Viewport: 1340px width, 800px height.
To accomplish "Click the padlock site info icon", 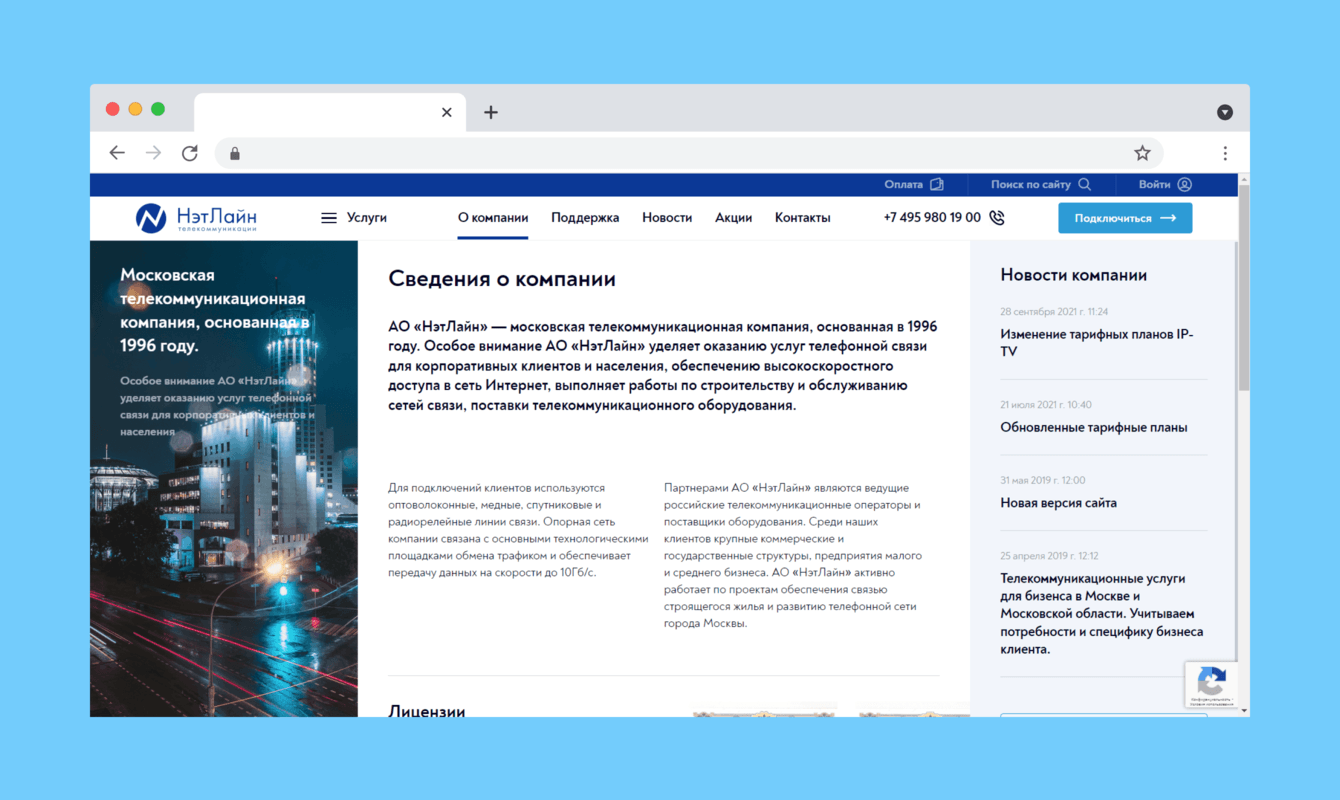I will [235, 153].
